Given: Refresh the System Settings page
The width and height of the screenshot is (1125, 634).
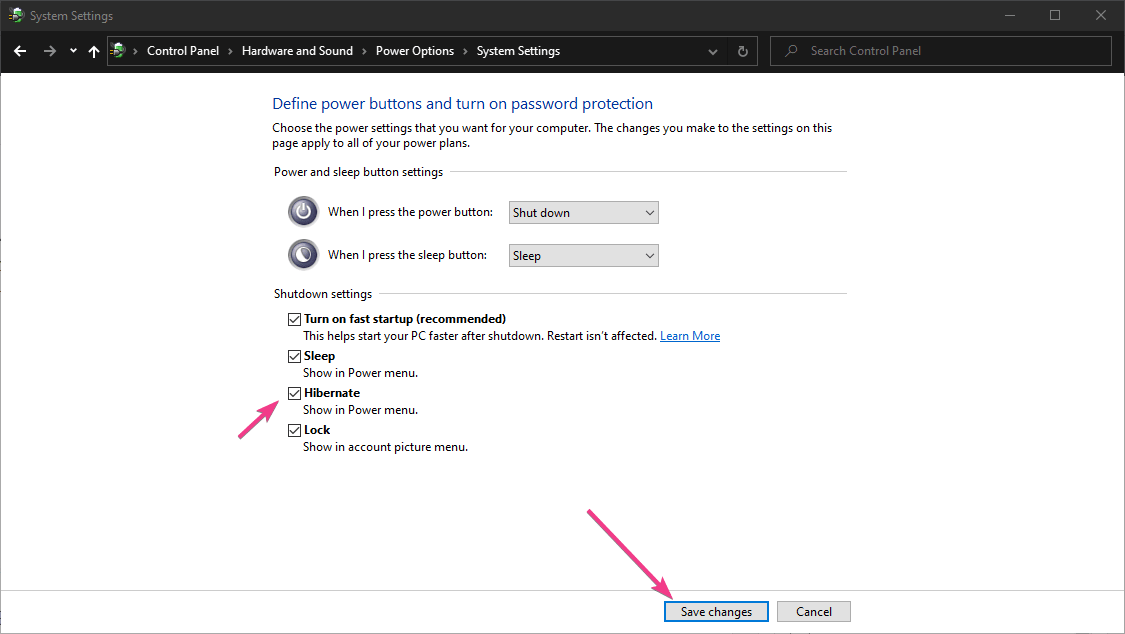Looking at the screenshot, I should 743,52.
